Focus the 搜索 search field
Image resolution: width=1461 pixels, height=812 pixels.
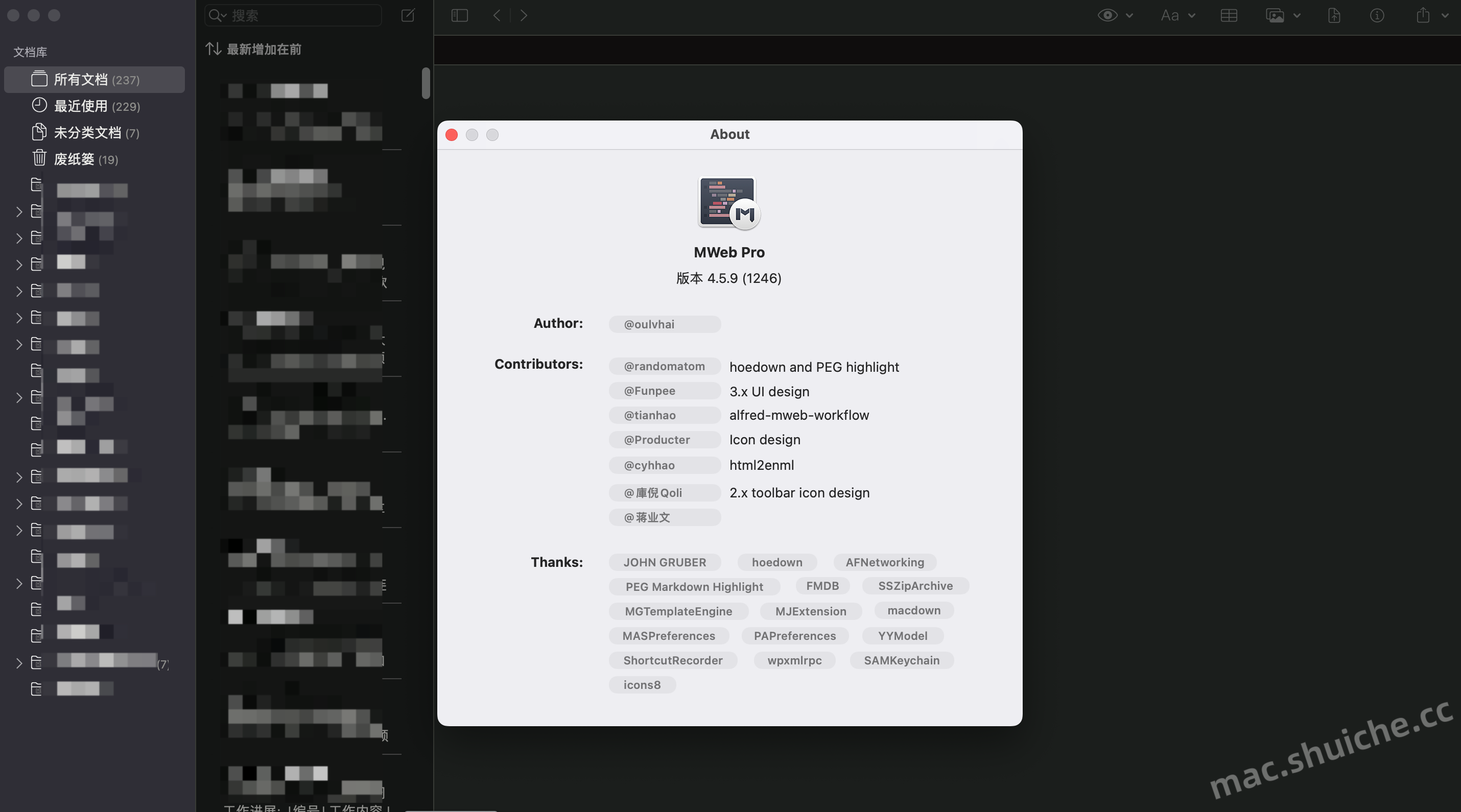pos(293,15)
